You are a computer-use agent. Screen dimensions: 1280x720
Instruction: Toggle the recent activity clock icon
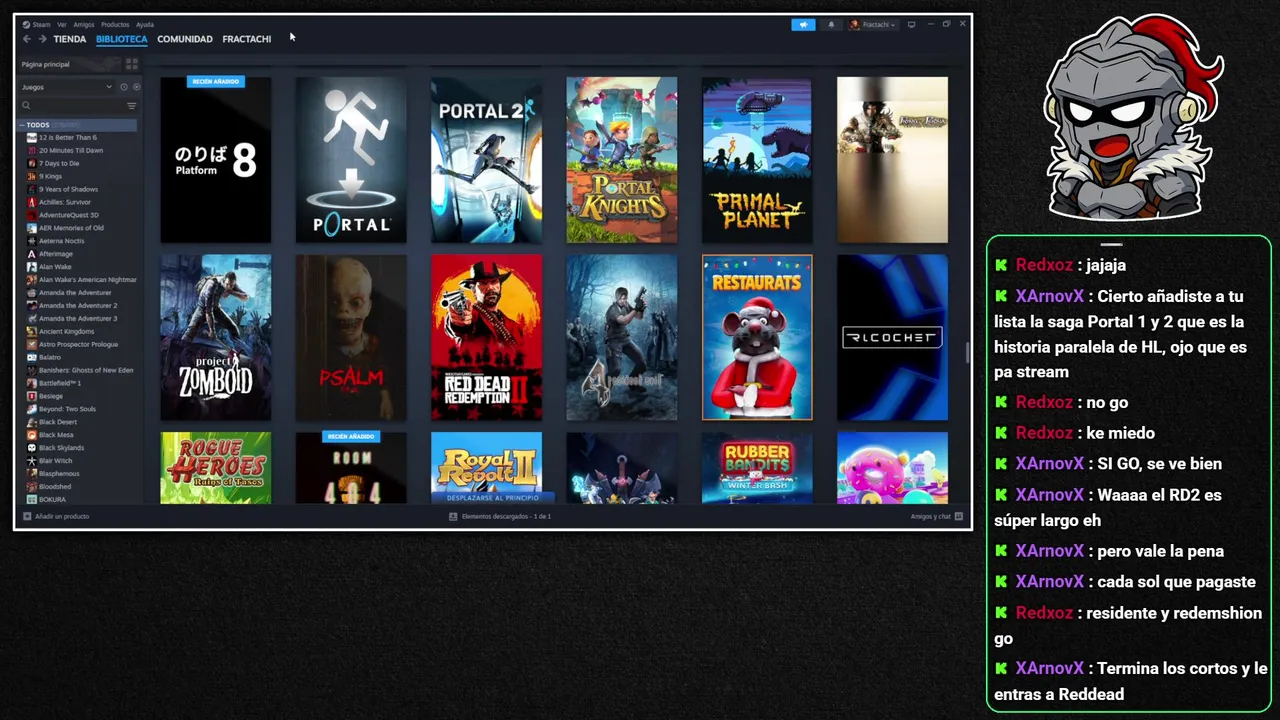click(124, 87)
